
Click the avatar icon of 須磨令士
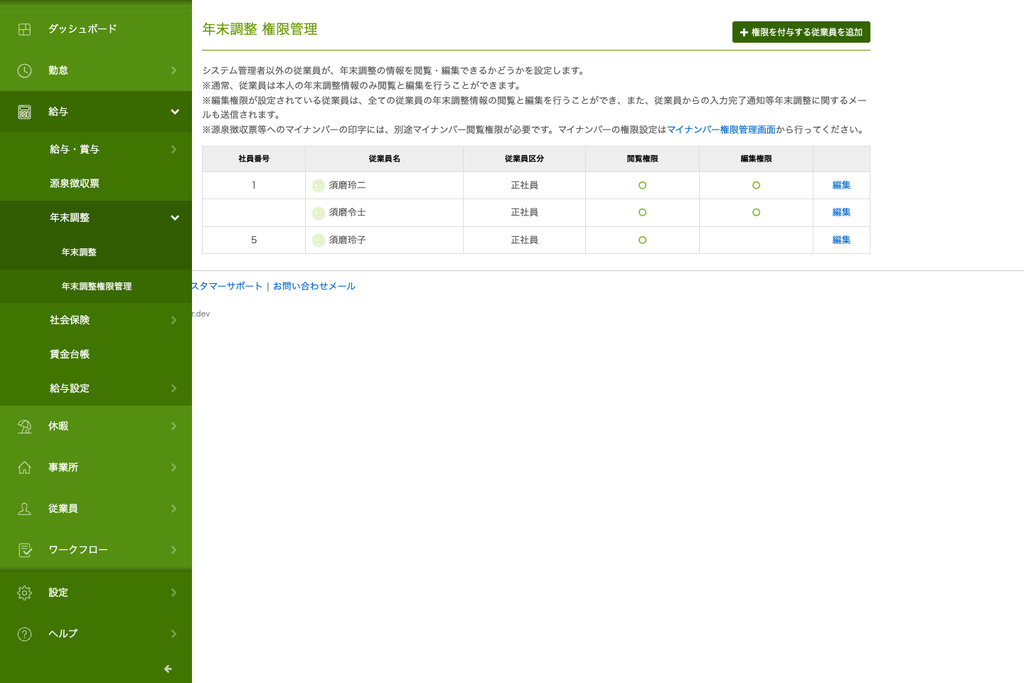pyautogui.click(x=318, y=213)
